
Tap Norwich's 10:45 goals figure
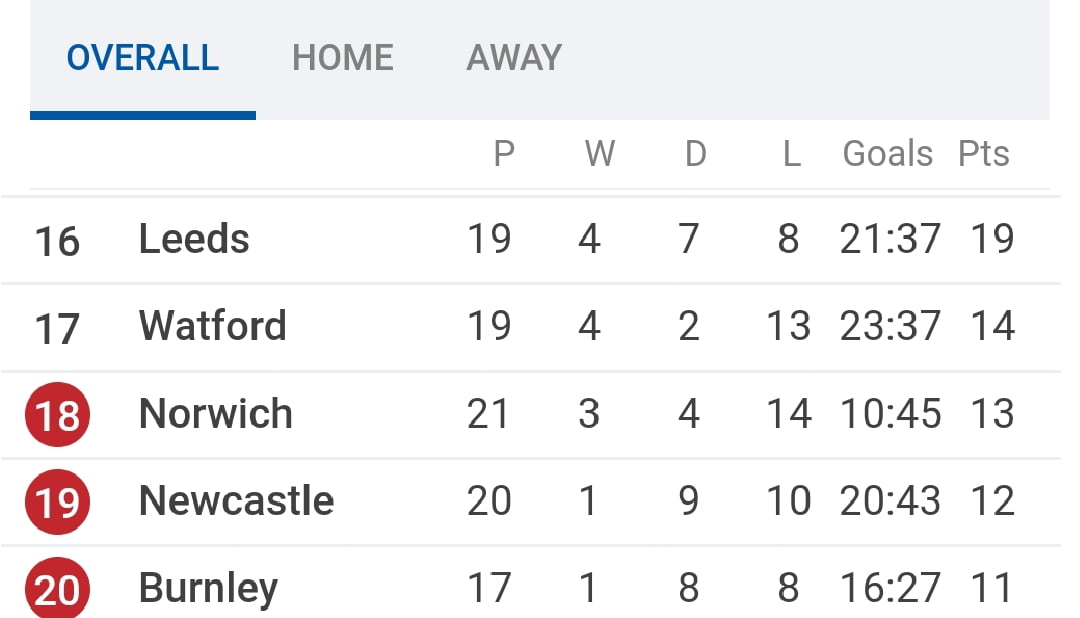890,414
